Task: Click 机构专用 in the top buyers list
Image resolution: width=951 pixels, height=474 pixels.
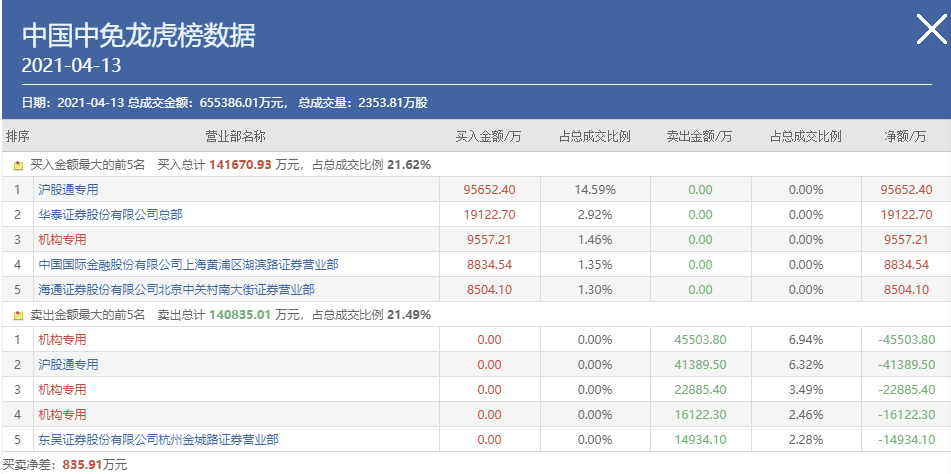Action: (x=62, y=239)
